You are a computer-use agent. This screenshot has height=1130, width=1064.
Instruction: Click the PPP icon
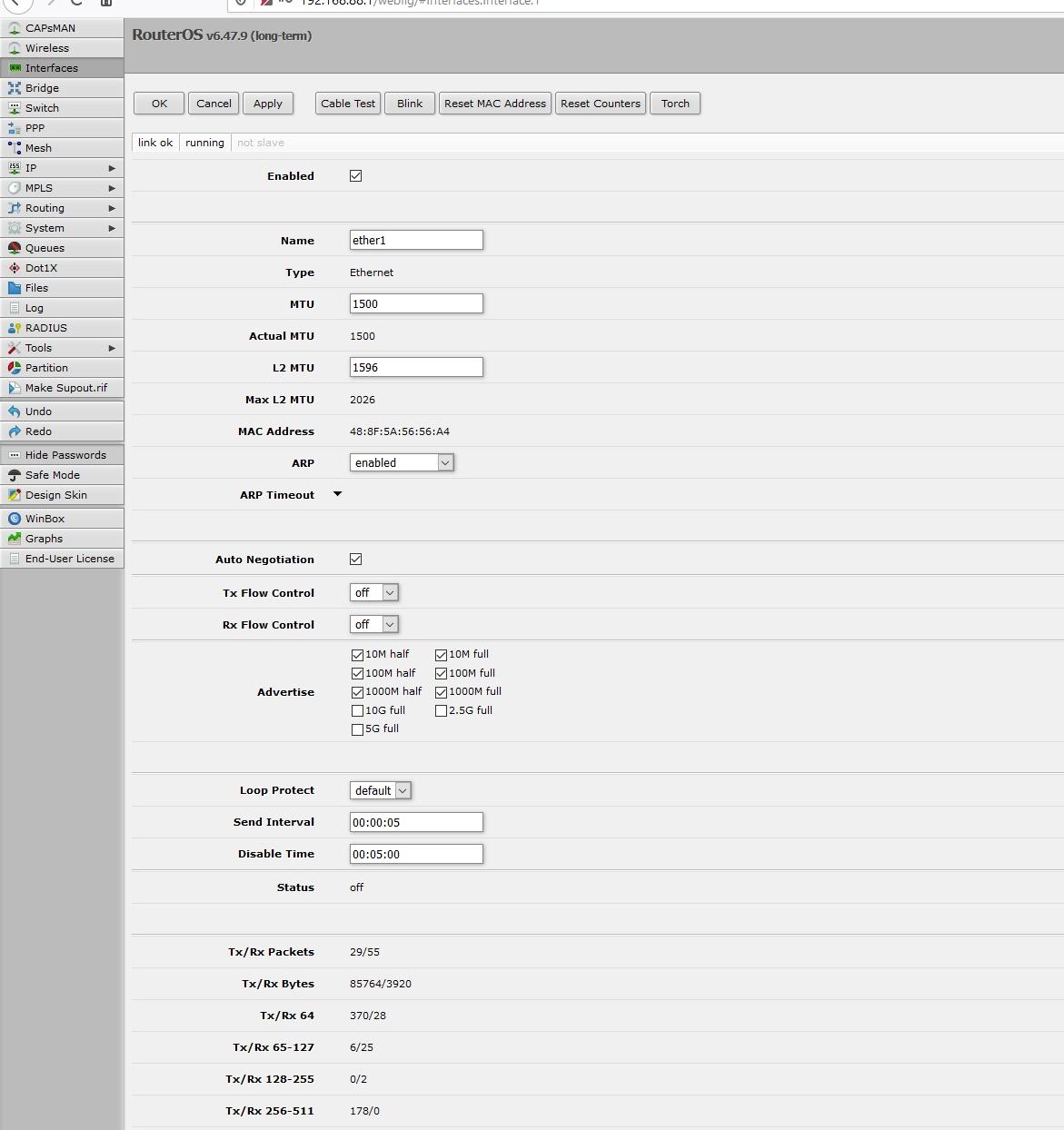point(15,128)
